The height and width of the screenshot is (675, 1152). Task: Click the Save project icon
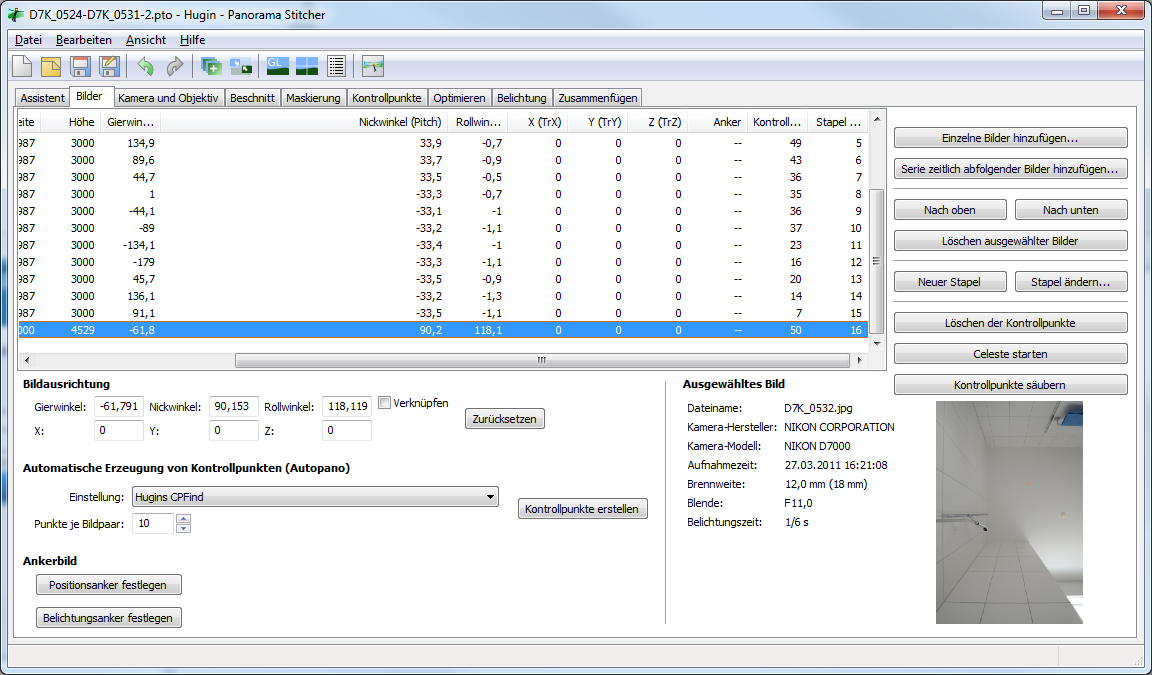tap(80, 67)
